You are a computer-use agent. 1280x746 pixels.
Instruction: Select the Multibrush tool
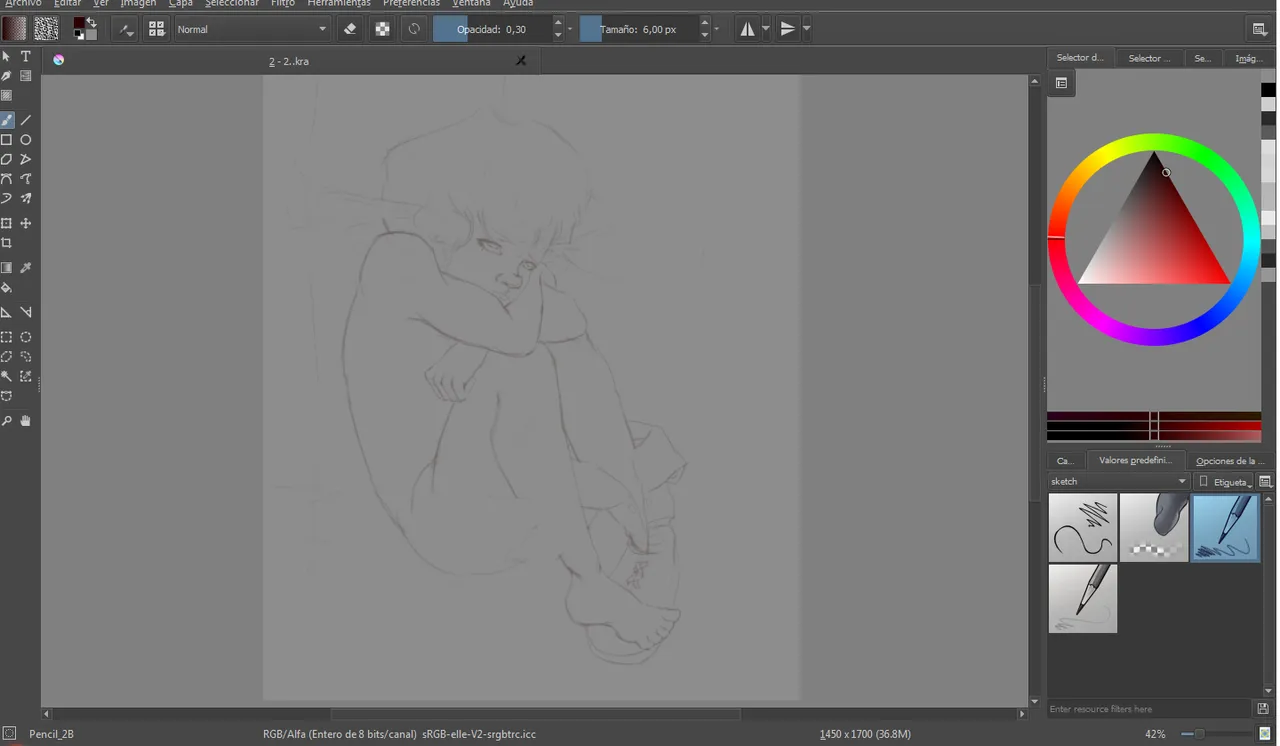[26, 198]
